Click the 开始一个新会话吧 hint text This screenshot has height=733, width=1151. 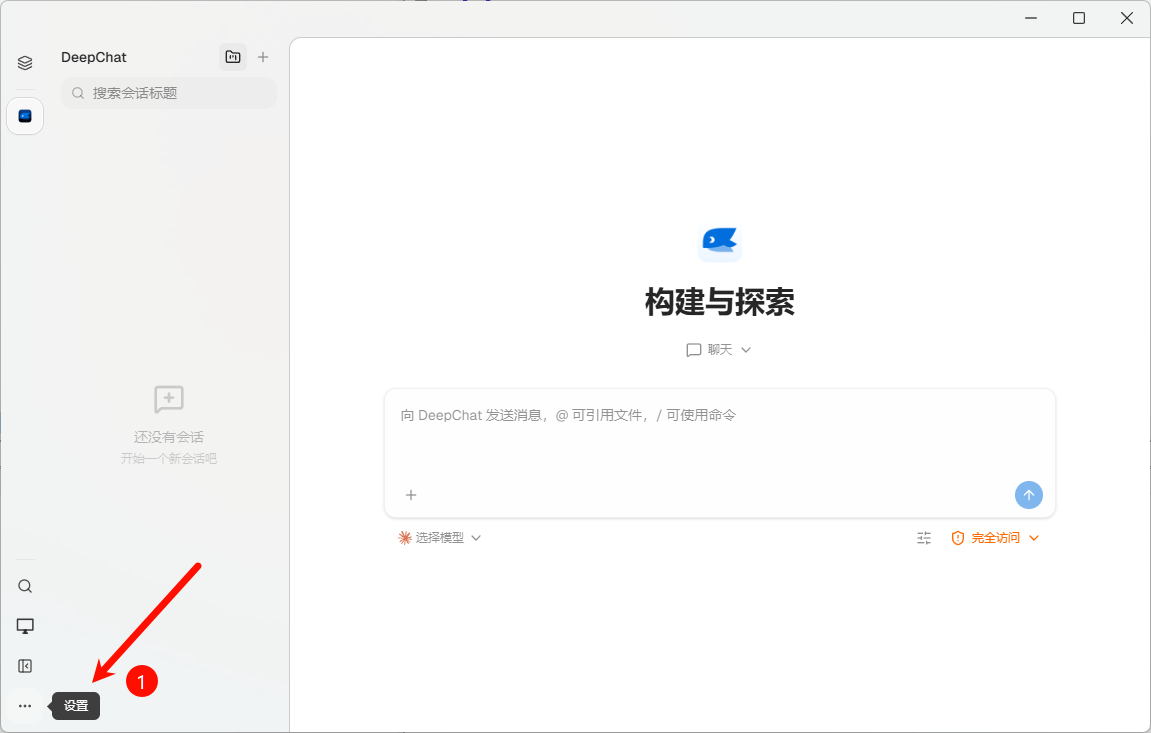(x=169, y=459)
